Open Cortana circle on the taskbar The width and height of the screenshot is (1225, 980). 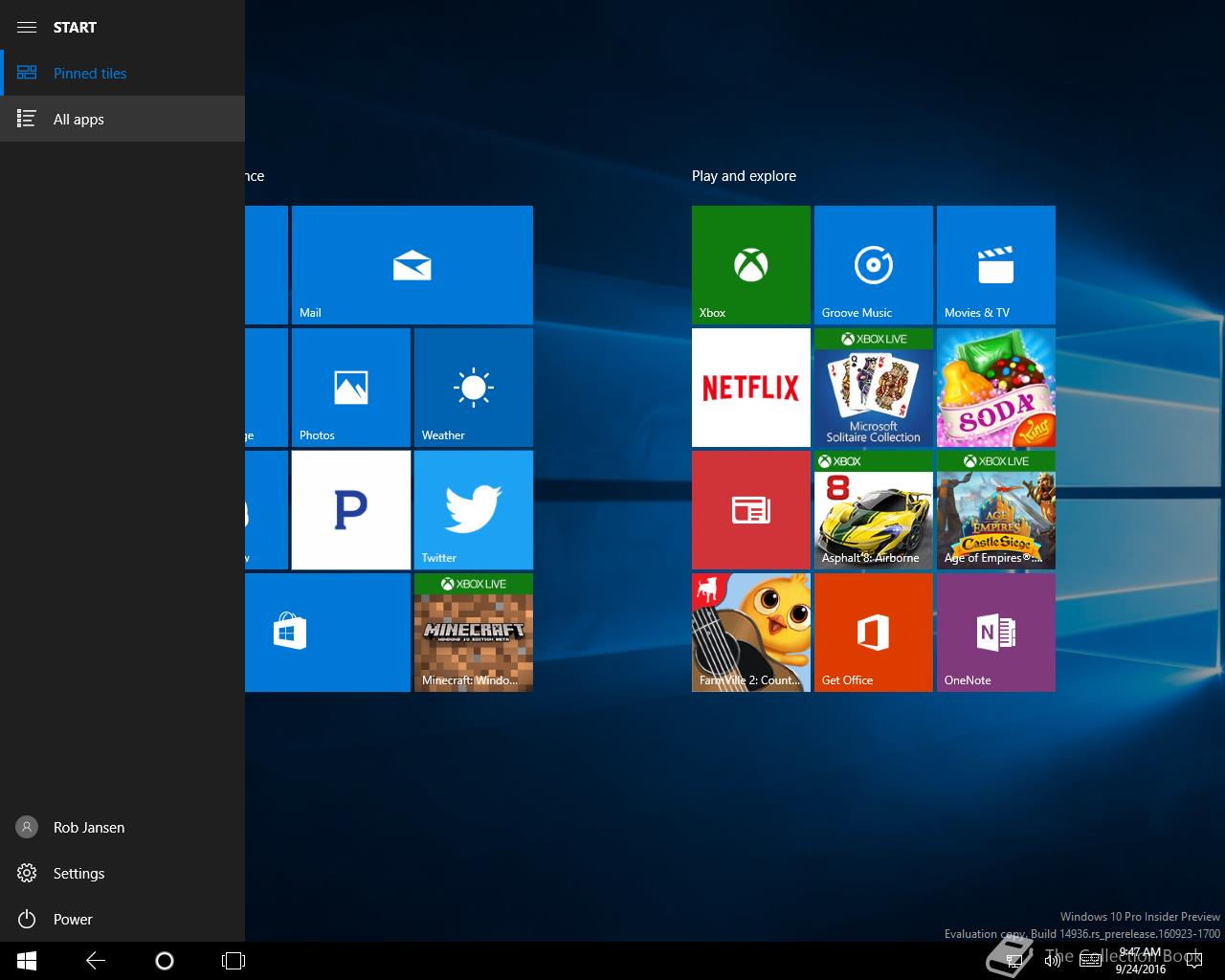pyautogui.click(x=165, y=960)
